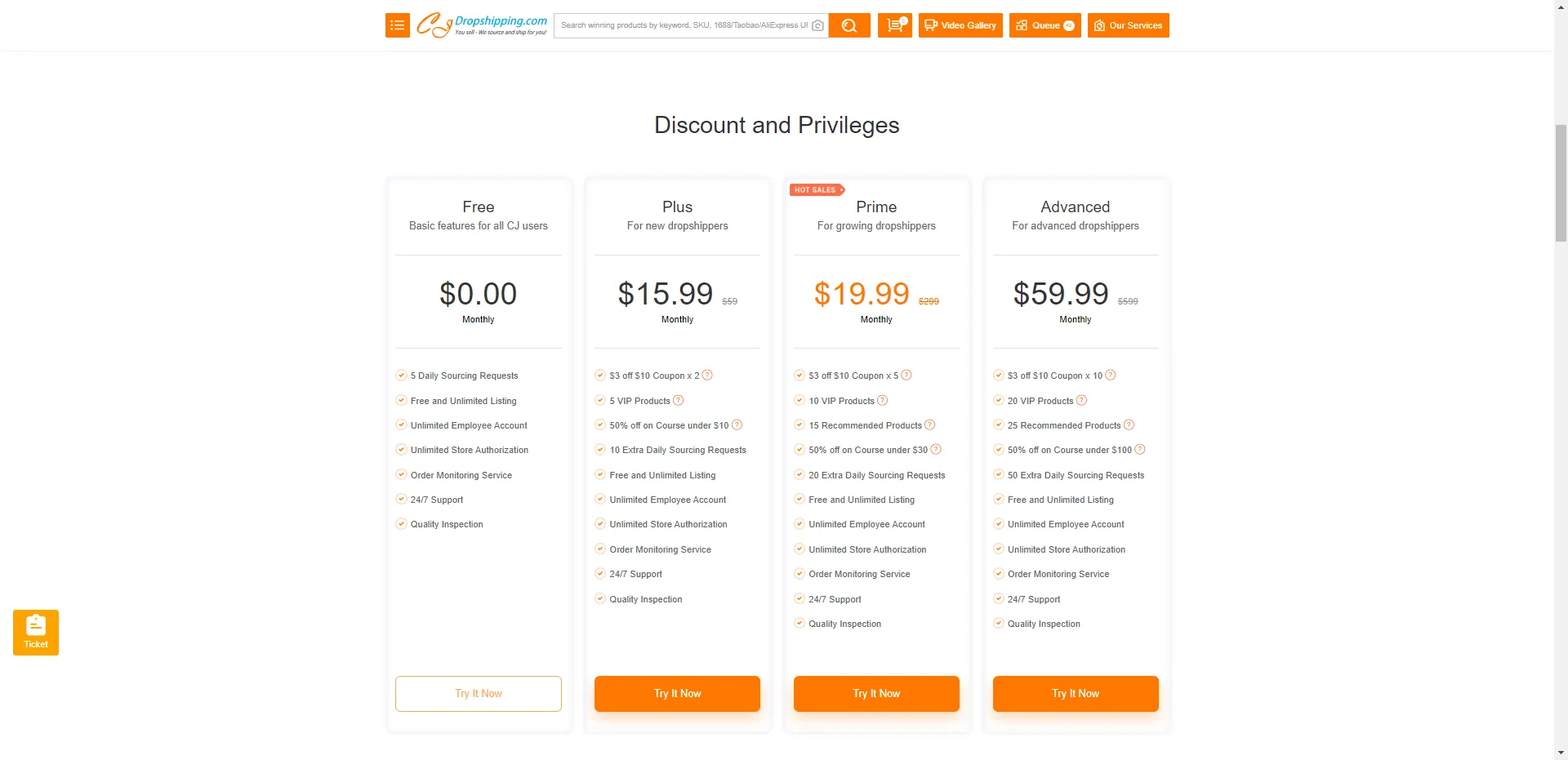Focus the product search input field
The image size is (1568, 760).
(684, 25)
